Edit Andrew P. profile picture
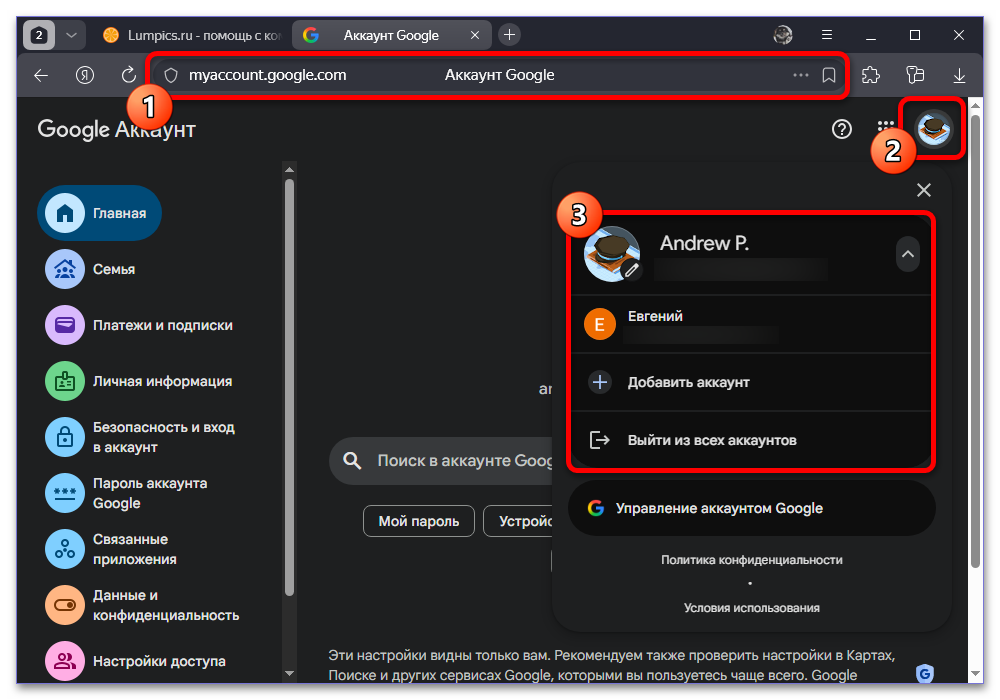Screen dimensions: 1000x700 (631, 270)
